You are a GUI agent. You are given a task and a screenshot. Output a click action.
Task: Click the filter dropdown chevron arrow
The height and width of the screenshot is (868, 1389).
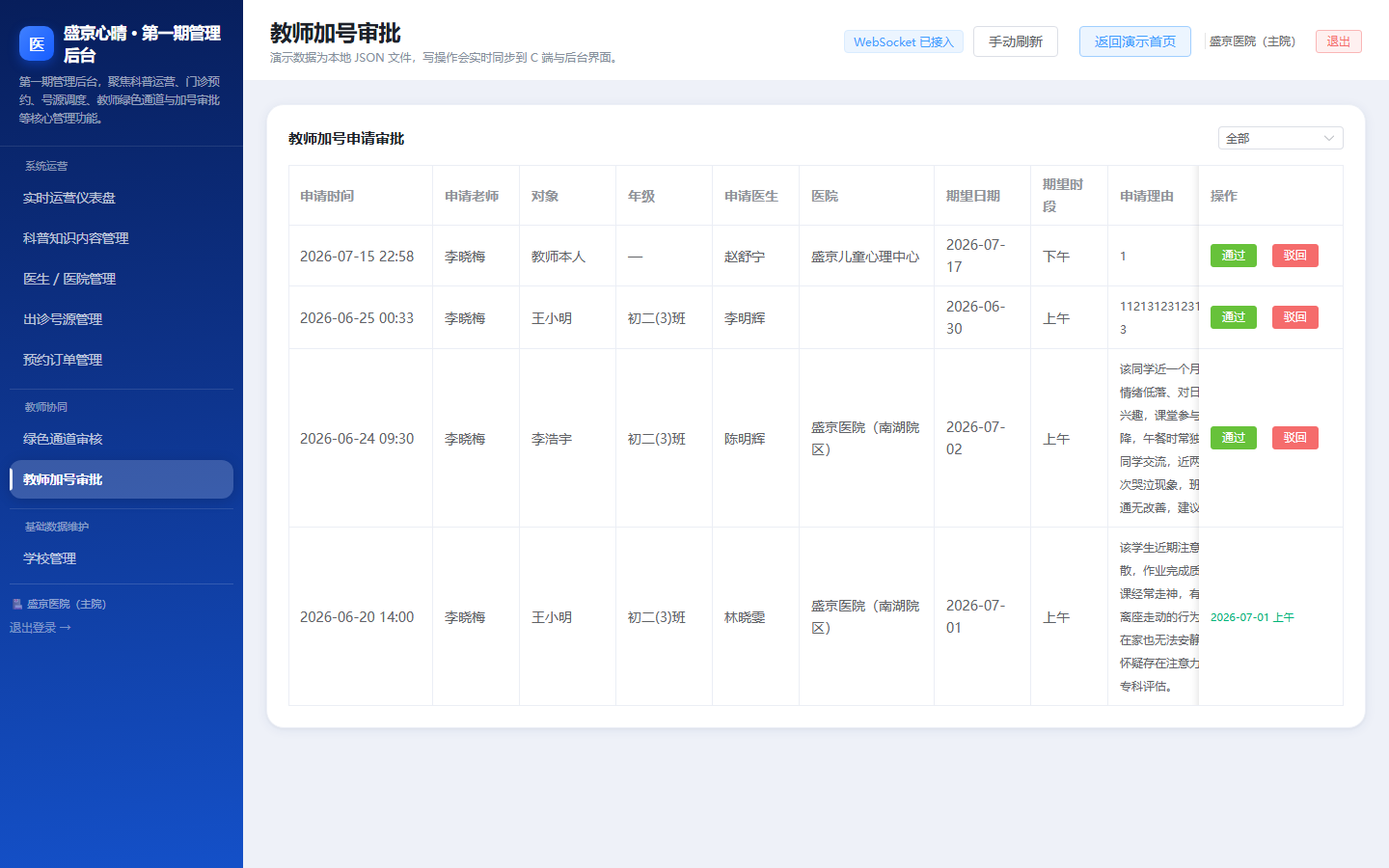coord(1328,138)
